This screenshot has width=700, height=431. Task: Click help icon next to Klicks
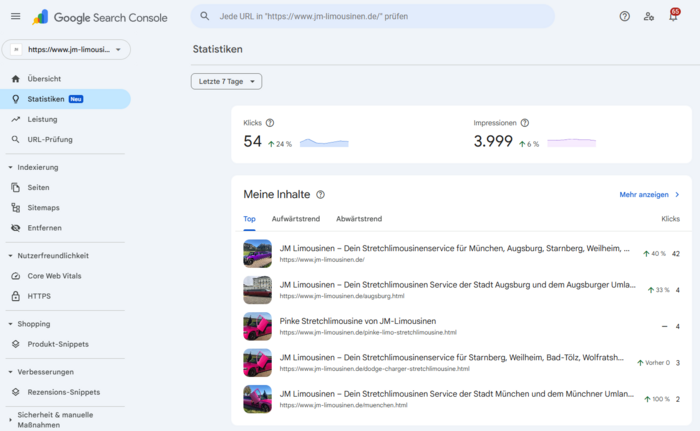[x=270, y=123]
